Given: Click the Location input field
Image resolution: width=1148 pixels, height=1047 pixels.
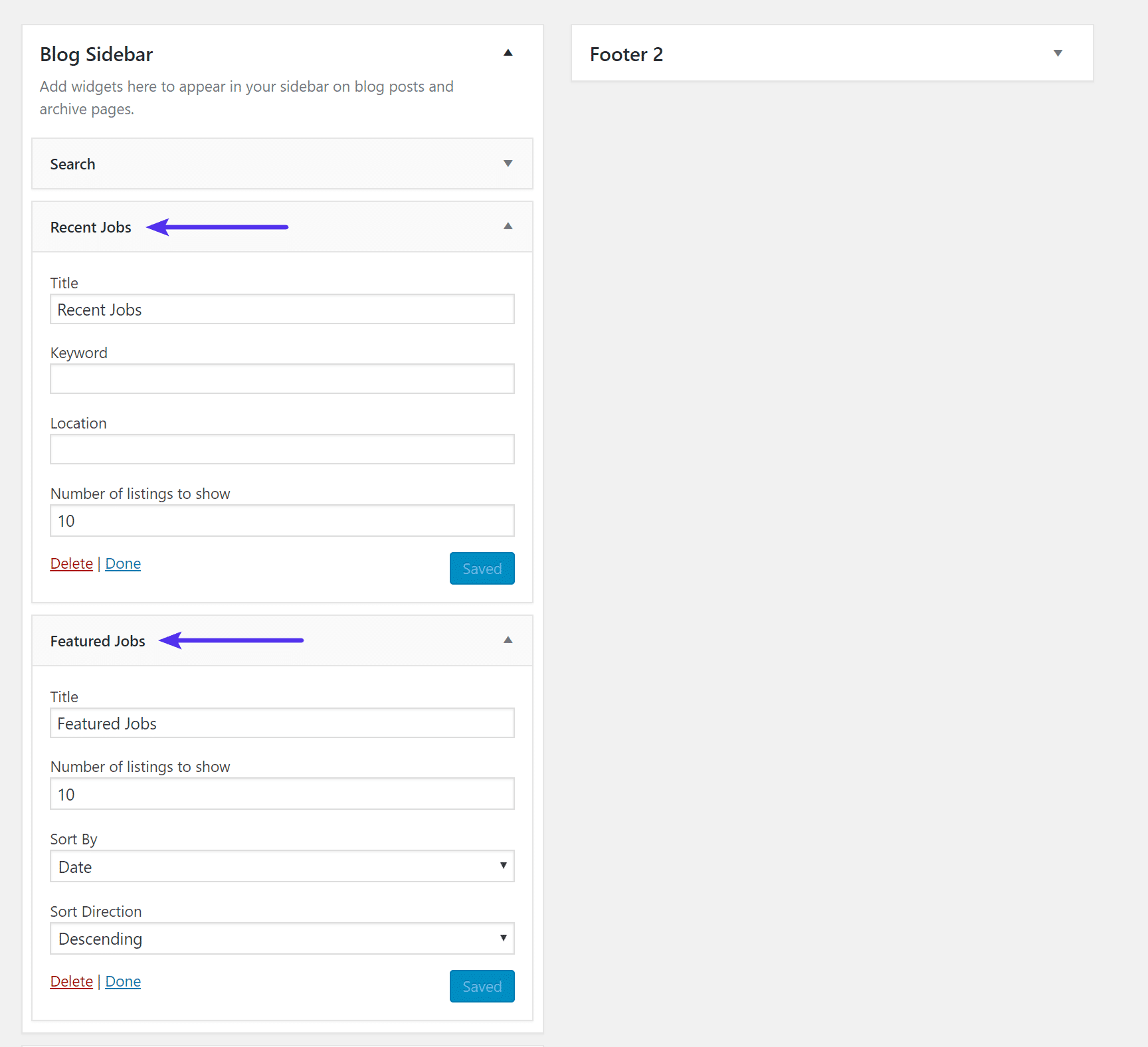Looking at the screenshot, I should (282, 449).
